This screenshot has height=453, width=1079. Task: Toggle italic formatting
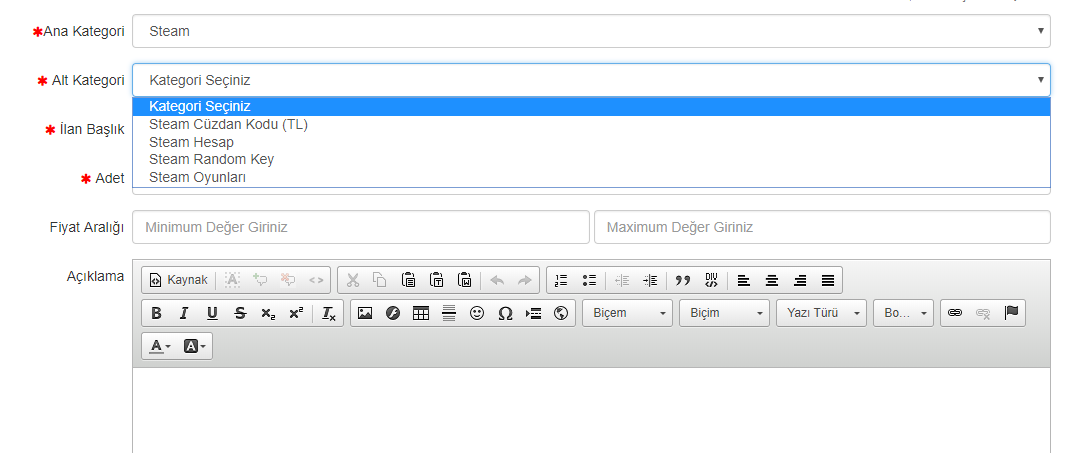tap(184, 313)
